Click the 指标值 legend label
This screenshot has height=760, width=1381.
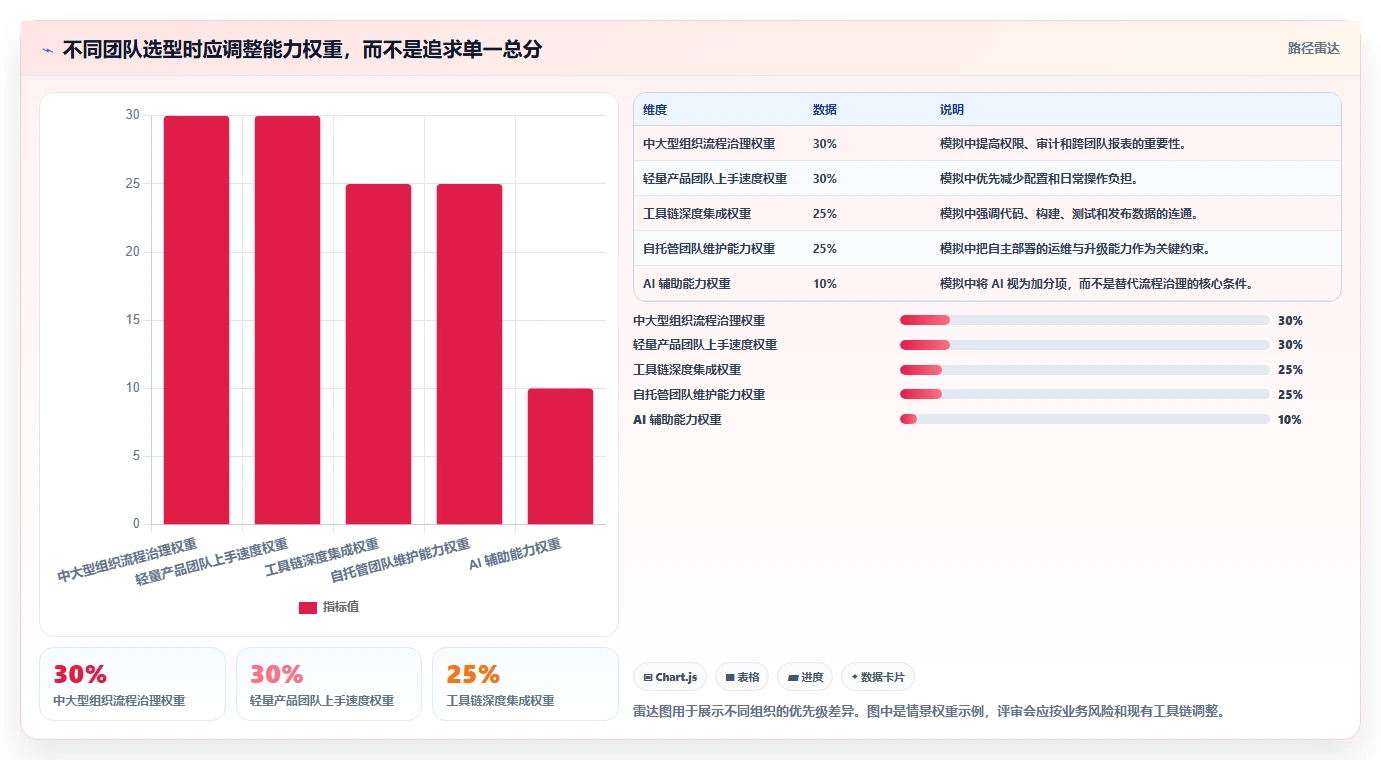[x=341, y=608]
